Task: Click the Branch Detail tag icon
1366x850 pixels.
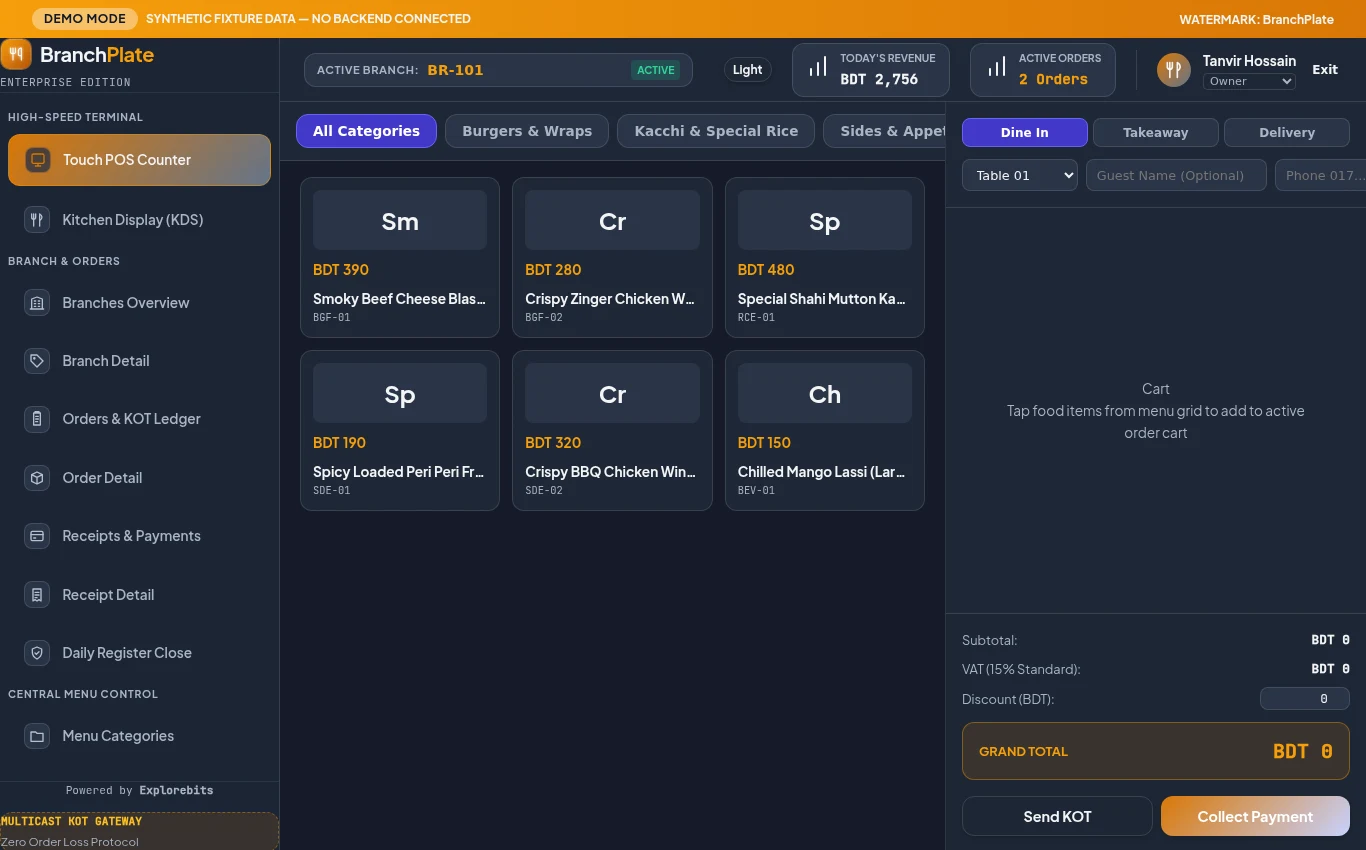Action: (x=37, y=361)
